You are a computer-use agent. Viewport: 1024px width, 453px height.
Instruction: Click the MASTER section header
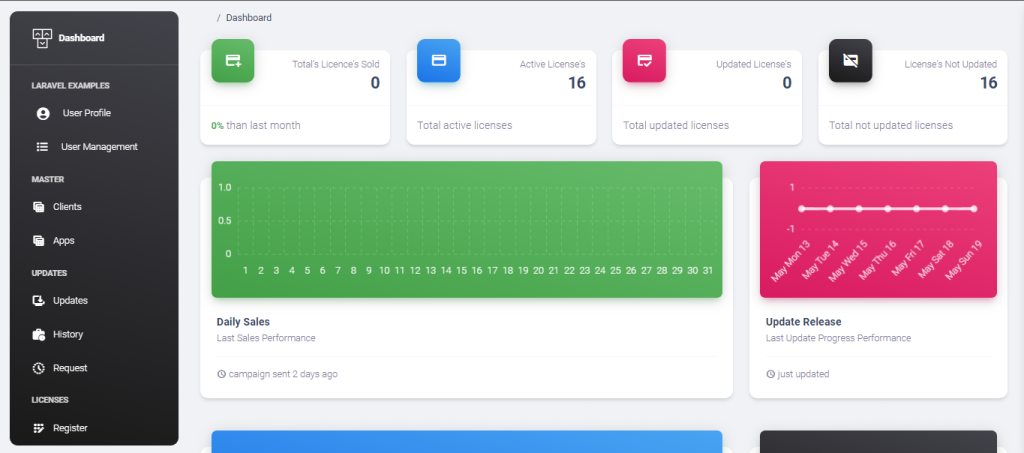tap(48, 180)
